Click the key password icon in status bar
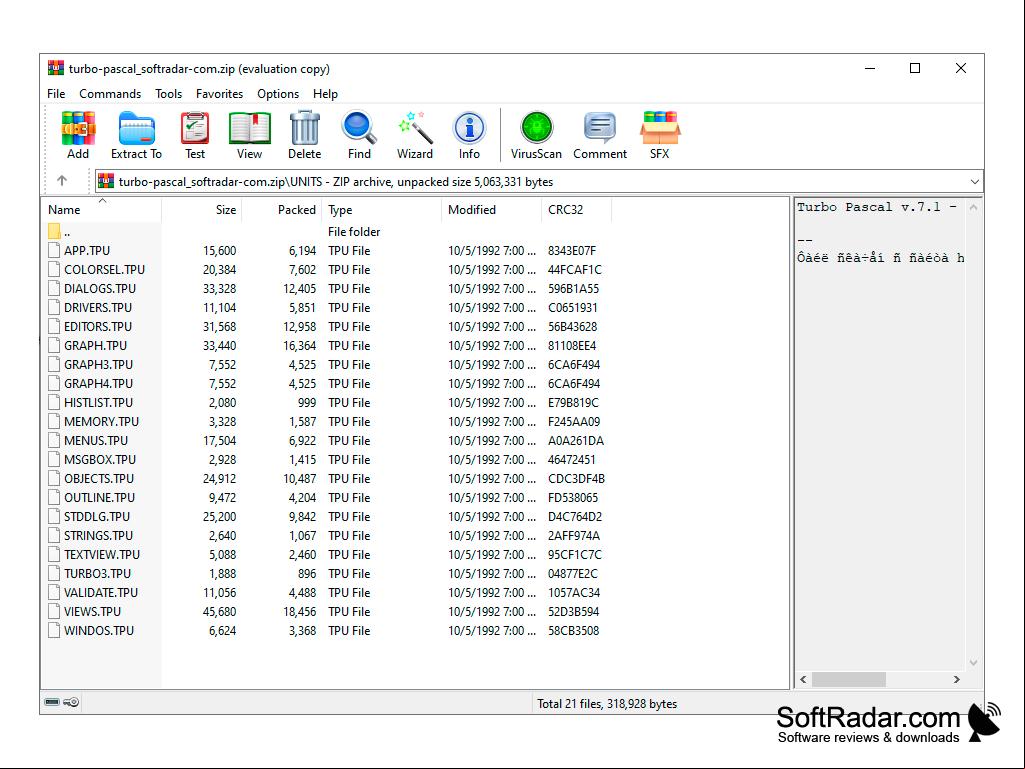The image size is (1025, 769). point(71,702)
